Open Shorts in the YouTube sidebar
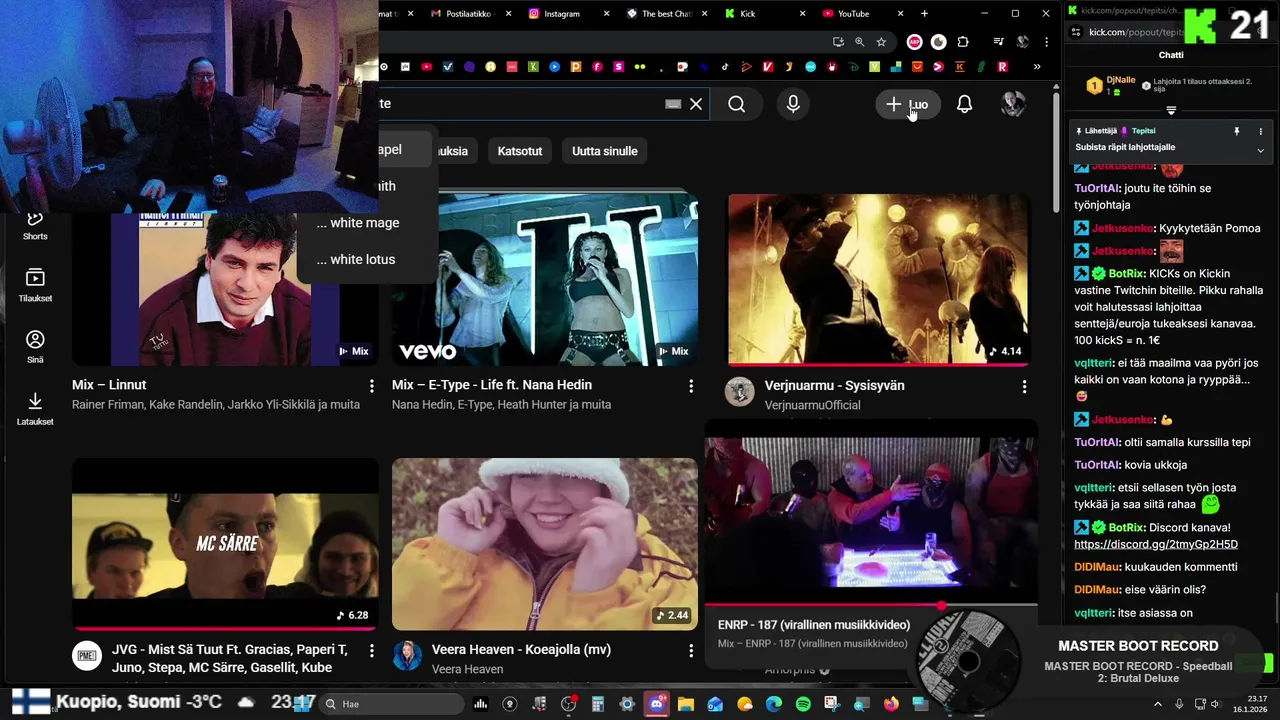The width and height of the screenshot is (1280, 720). [x=35, y=225]
